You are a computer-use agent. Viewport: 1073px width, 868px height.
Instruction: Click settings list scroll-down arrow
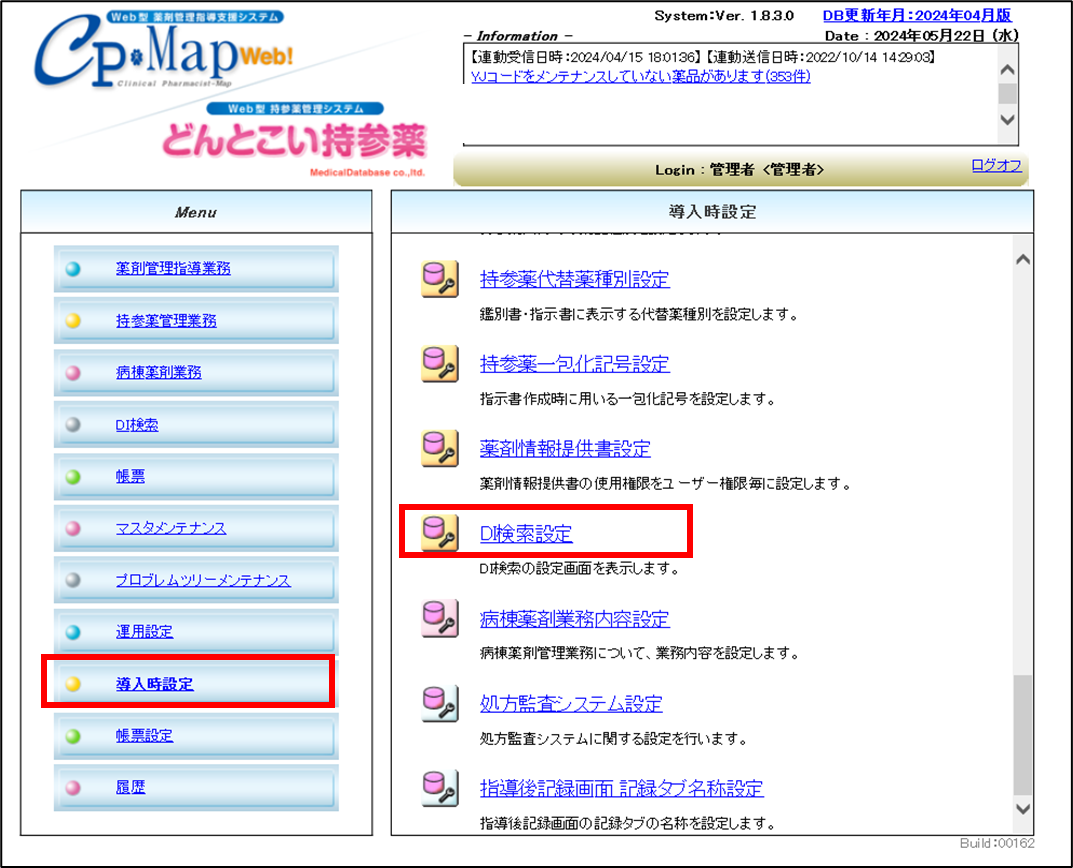pos(1021,807)
